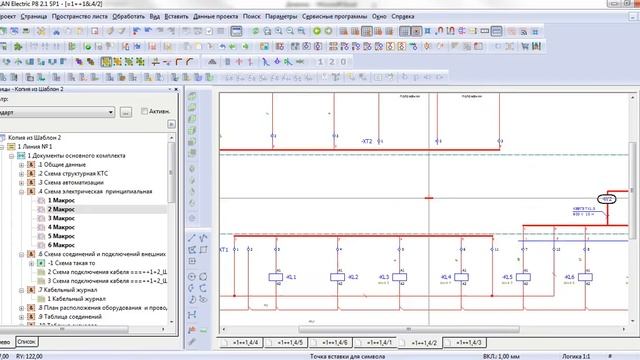The height and width of the screenshot is (360, 640).
Task: Select the rectangle drawing tool
Action: (203, 249)
